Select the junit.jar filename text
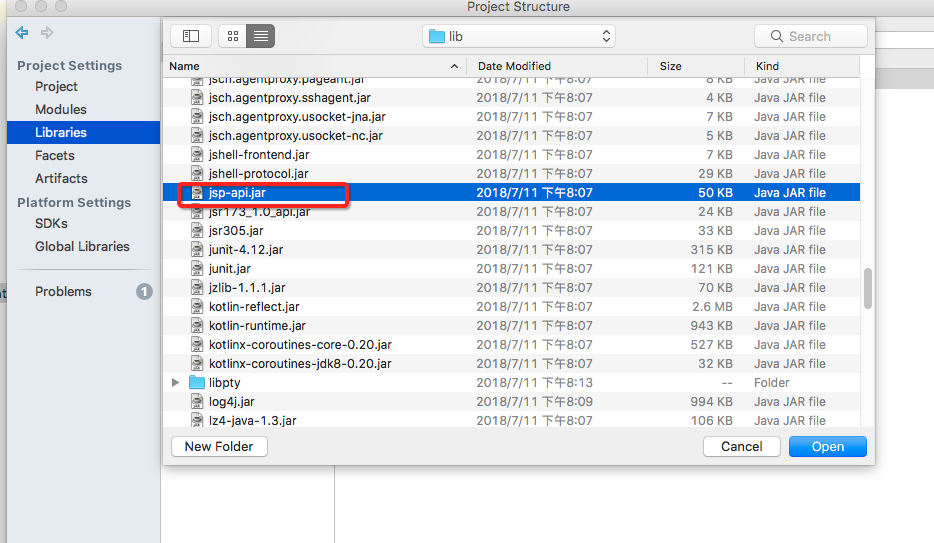Screen dimensions: 934x543 230,269
